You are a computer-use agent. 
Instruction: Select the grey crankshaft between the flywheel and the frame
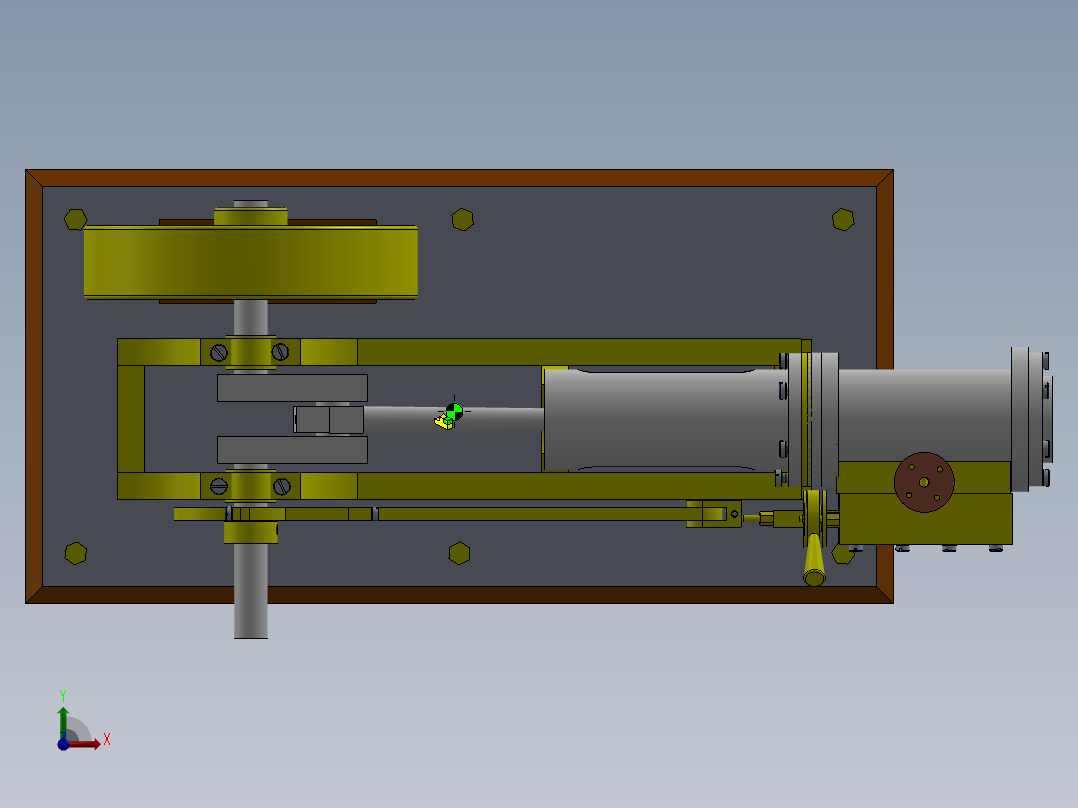point(251,318)
